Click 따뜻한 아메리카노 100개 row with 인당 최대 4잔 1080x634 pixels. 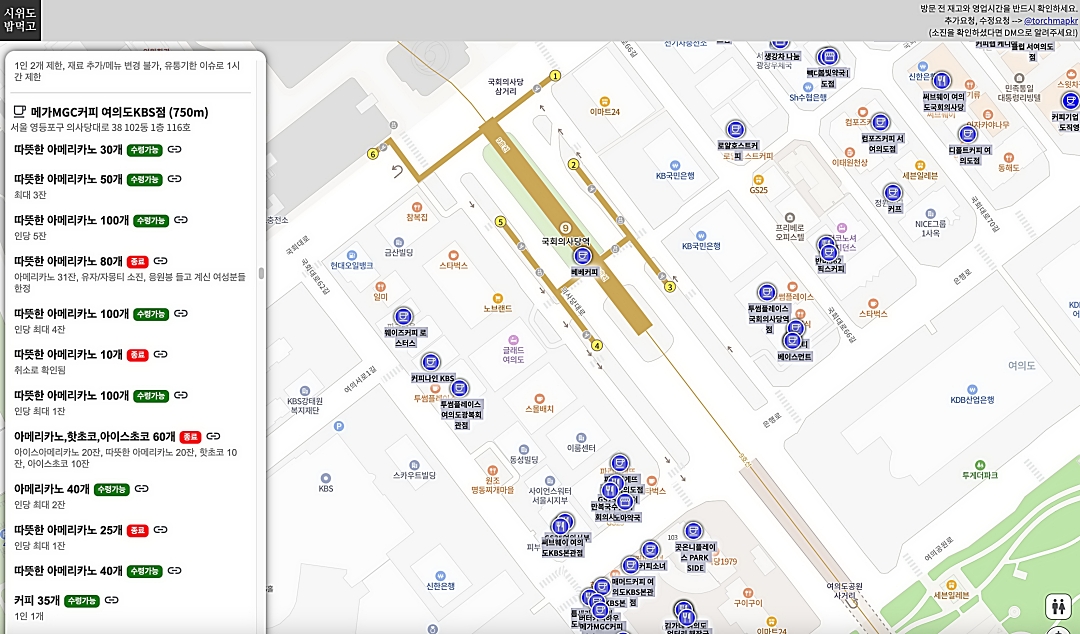point(129,320)
